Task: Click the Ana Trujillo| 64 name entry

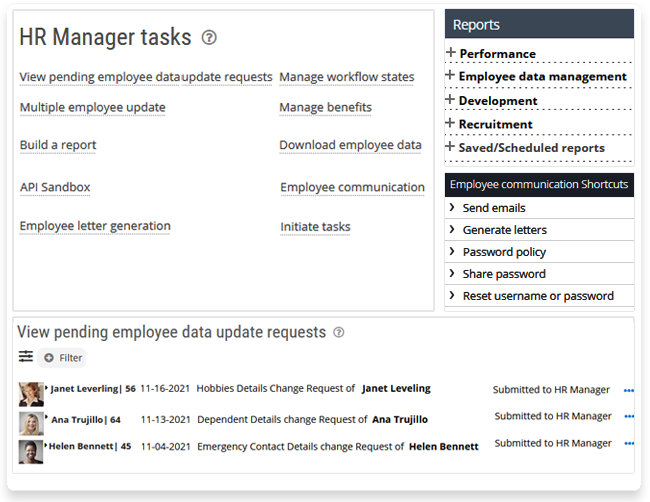Action: 86,420
